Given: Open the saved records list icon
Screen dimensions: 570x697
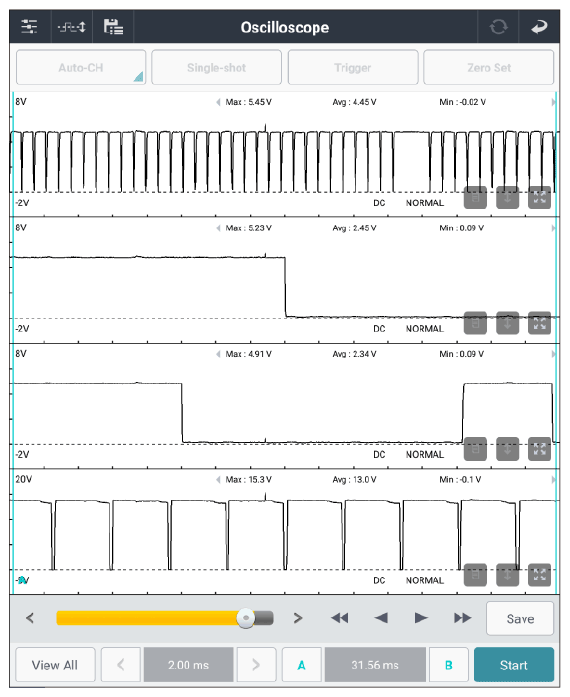Looking at the screenshot, I should [x=113, y=27].
